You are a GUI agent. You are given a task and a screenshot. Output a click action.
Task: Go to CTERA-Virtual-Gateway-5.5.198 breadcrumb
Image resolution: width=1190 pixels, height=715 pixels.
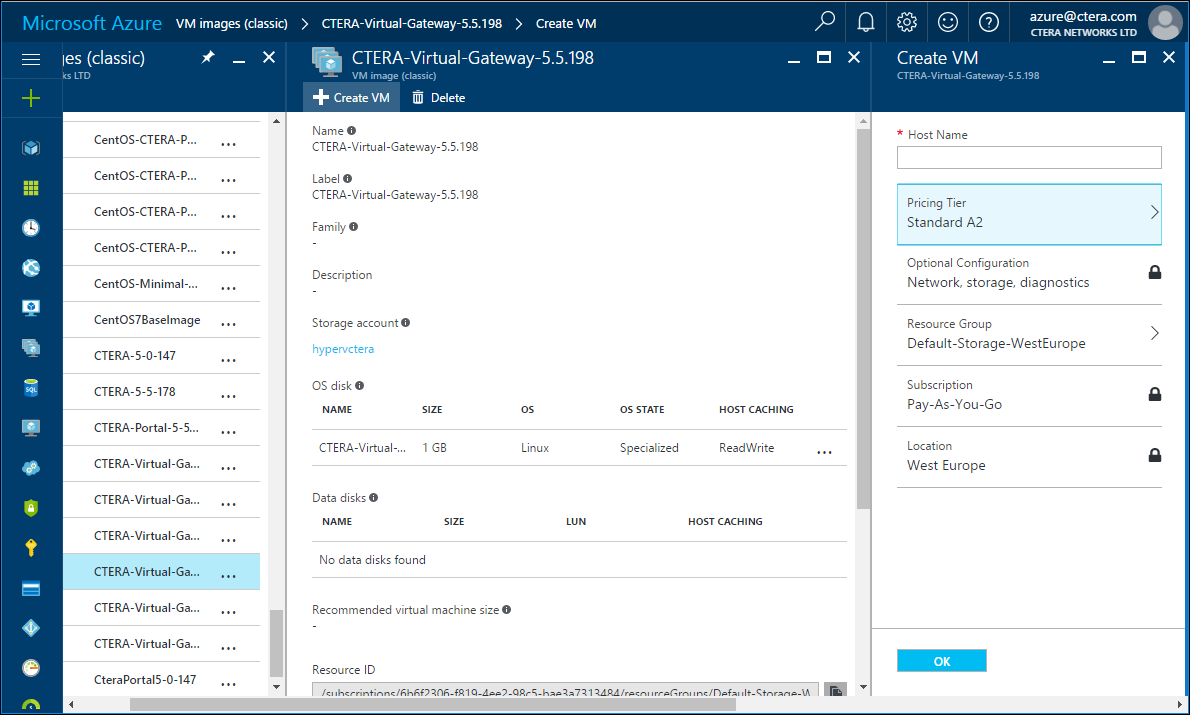(411, 24)
